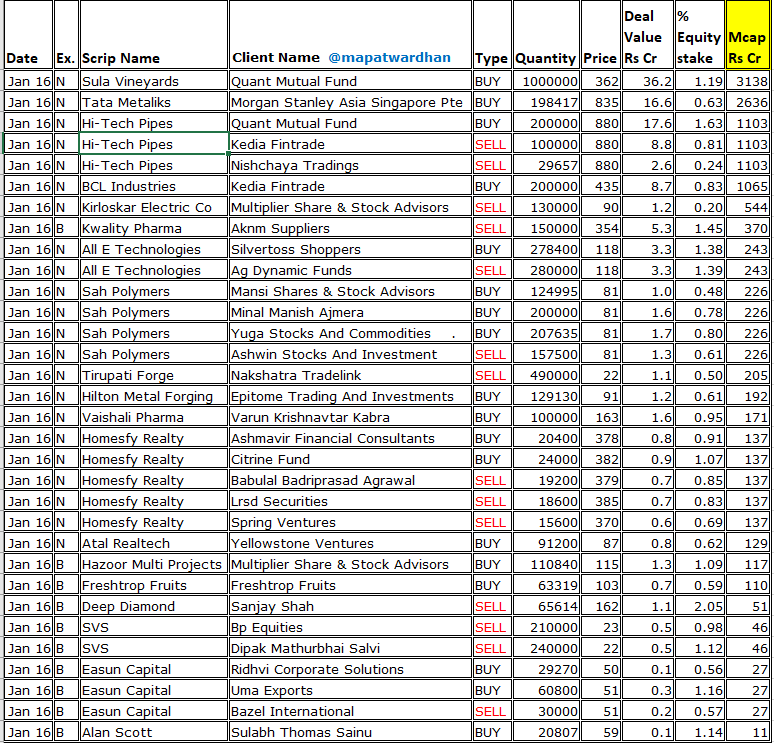Select the 'Kwality Pharma' cell

click(154, 228)
